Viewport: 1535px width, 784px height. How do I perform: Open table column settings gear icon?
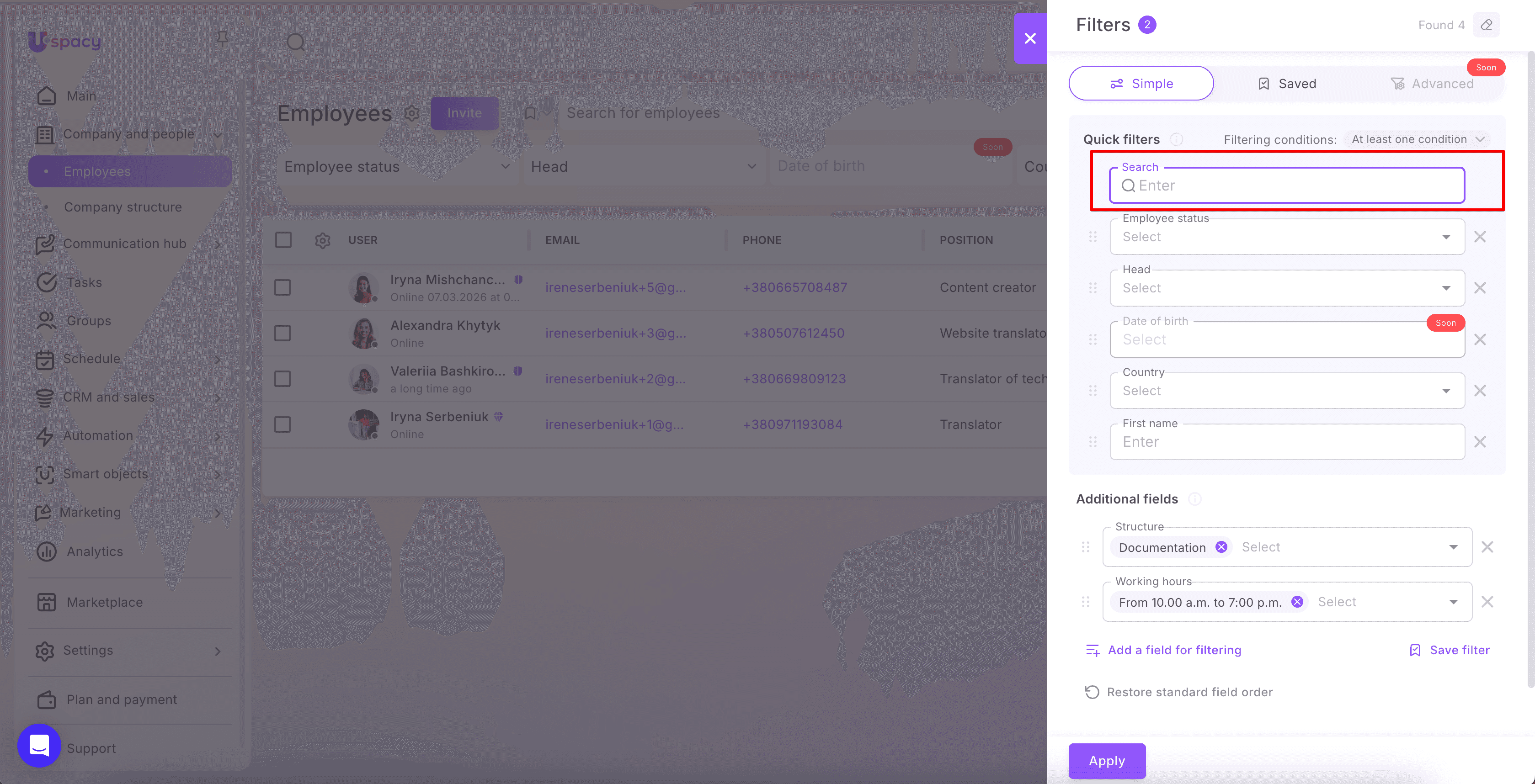coord(322,241)
